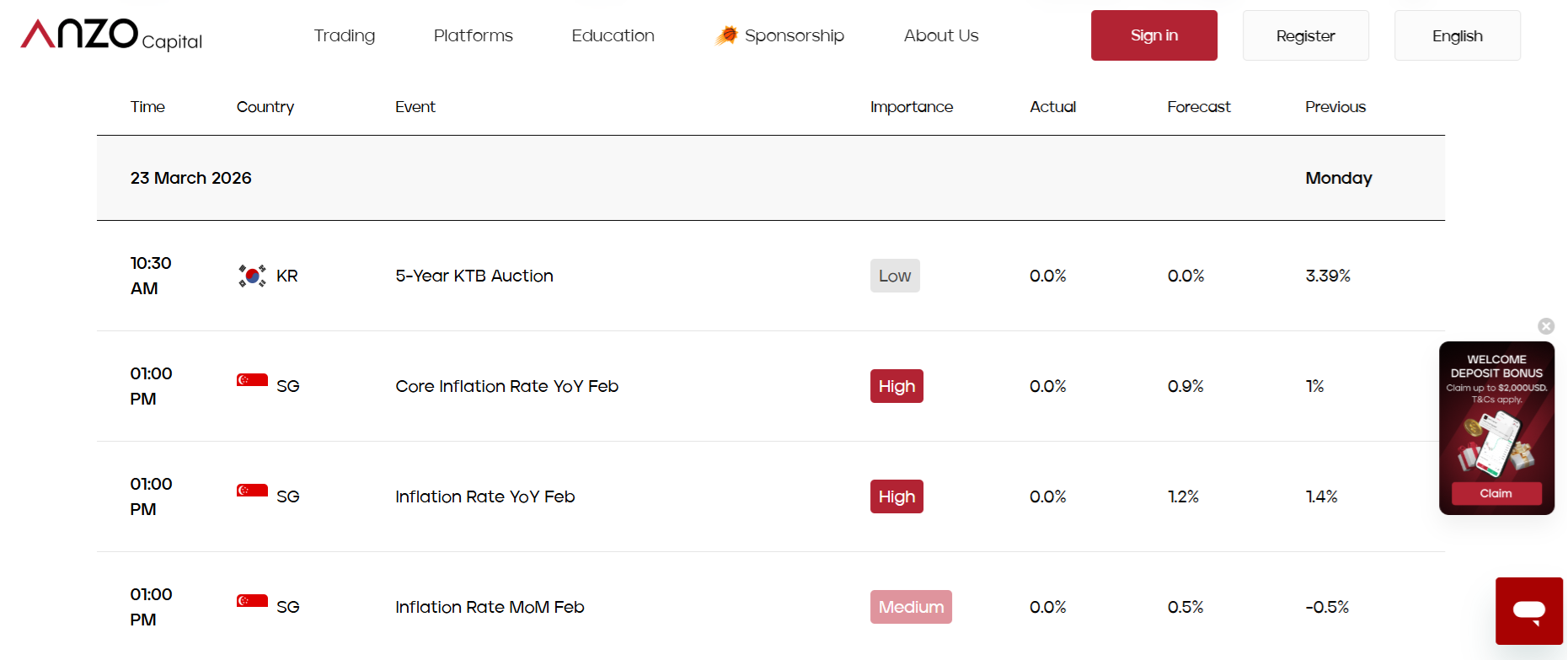The width and height of the screenshot is (1568, 660).
Task: Open the Trading menu
Action: [x=345, y=35]
